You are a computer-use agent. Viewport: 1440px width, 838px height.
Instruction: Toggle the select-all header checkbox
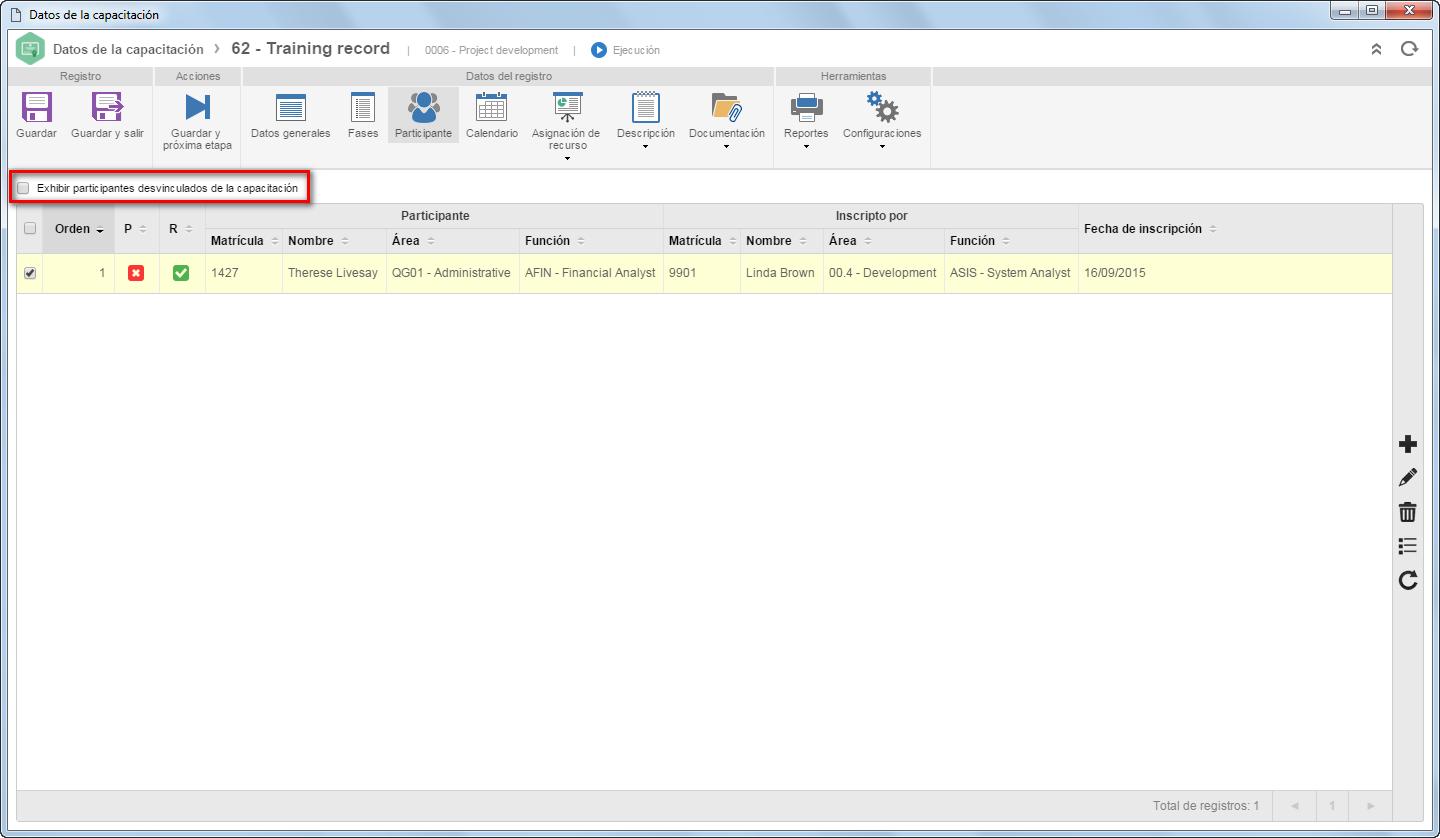(x=30, y=229)
